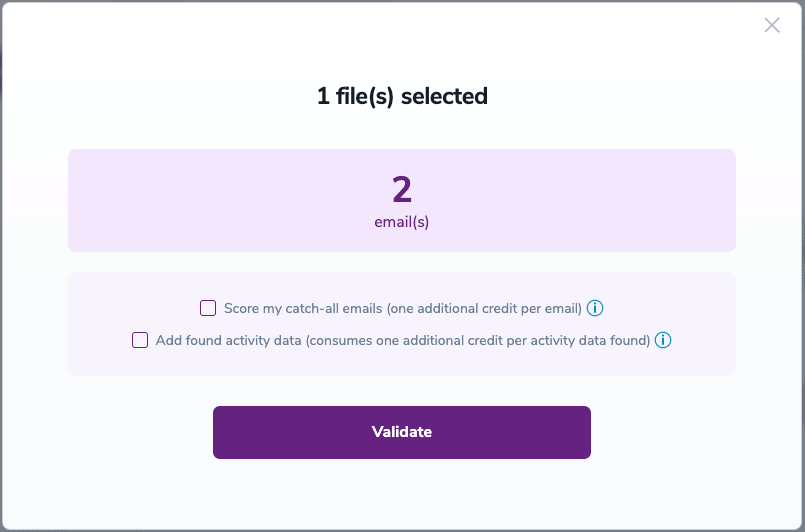Tick the Add found activity data checkbox
The height and width of the screenshot is (532, 805).
140,340
